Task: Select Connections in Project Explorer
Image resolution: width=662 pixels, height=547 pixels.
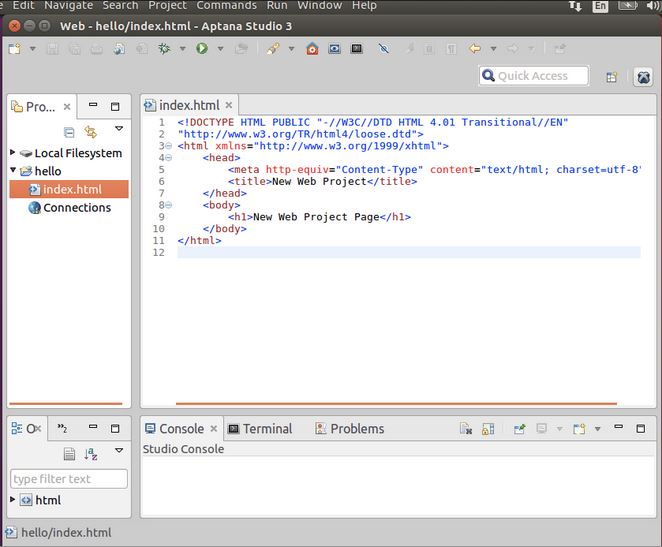Action: (70, 208)
